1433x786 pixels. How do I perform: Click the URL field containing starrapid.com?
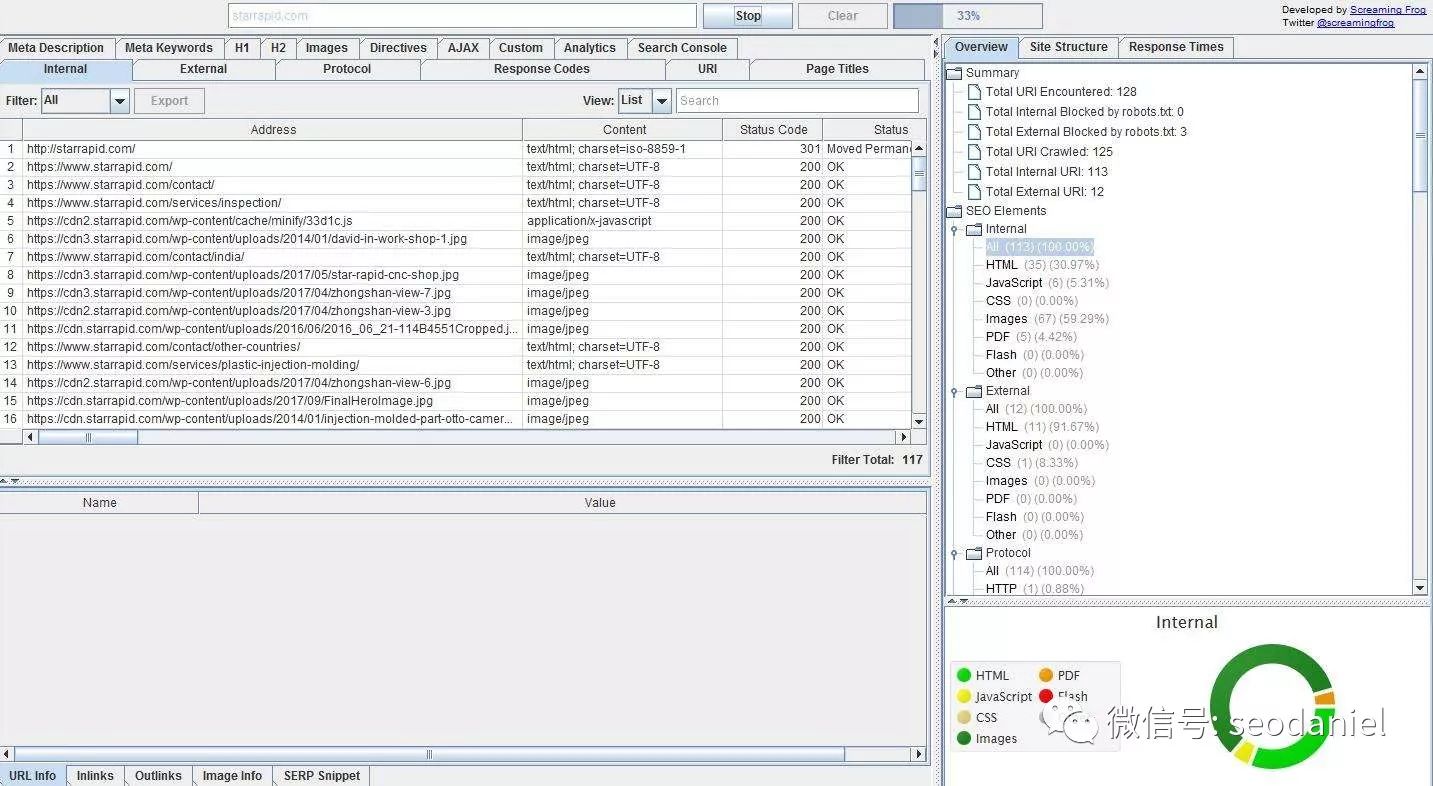[462, 16]
